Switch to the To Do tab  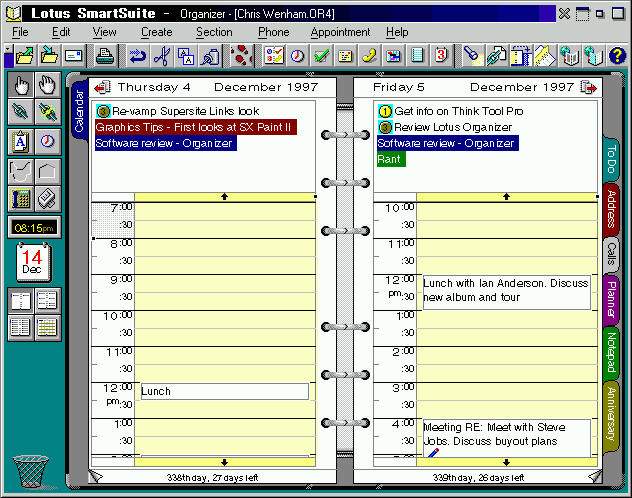[611, 158]
